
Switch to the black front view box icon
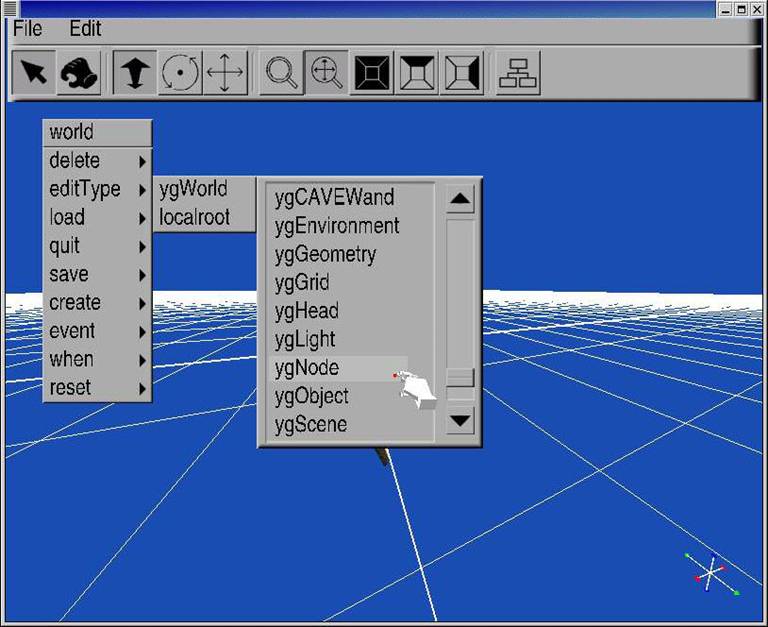point(372,72)
